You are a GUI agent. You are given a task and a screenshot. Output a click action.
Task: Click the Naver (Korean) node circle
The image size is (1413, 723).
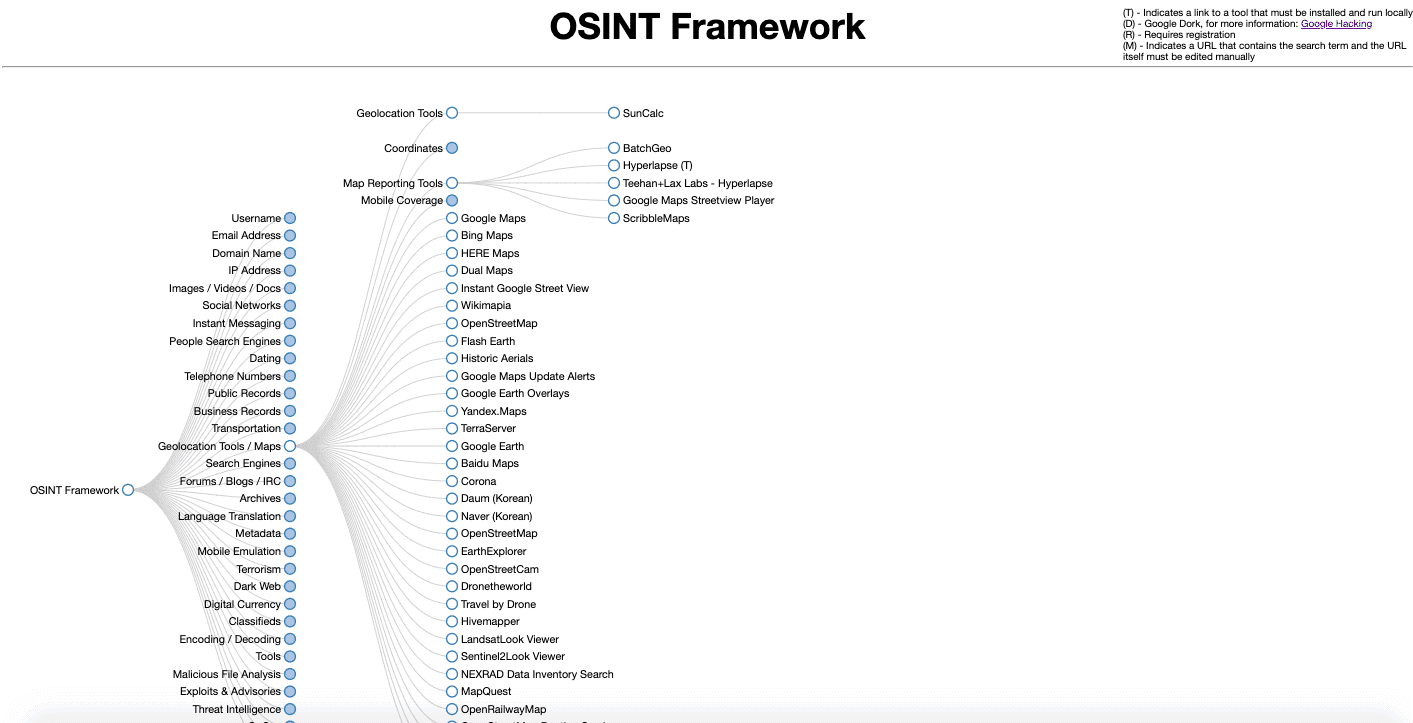(x=452, y=516)
